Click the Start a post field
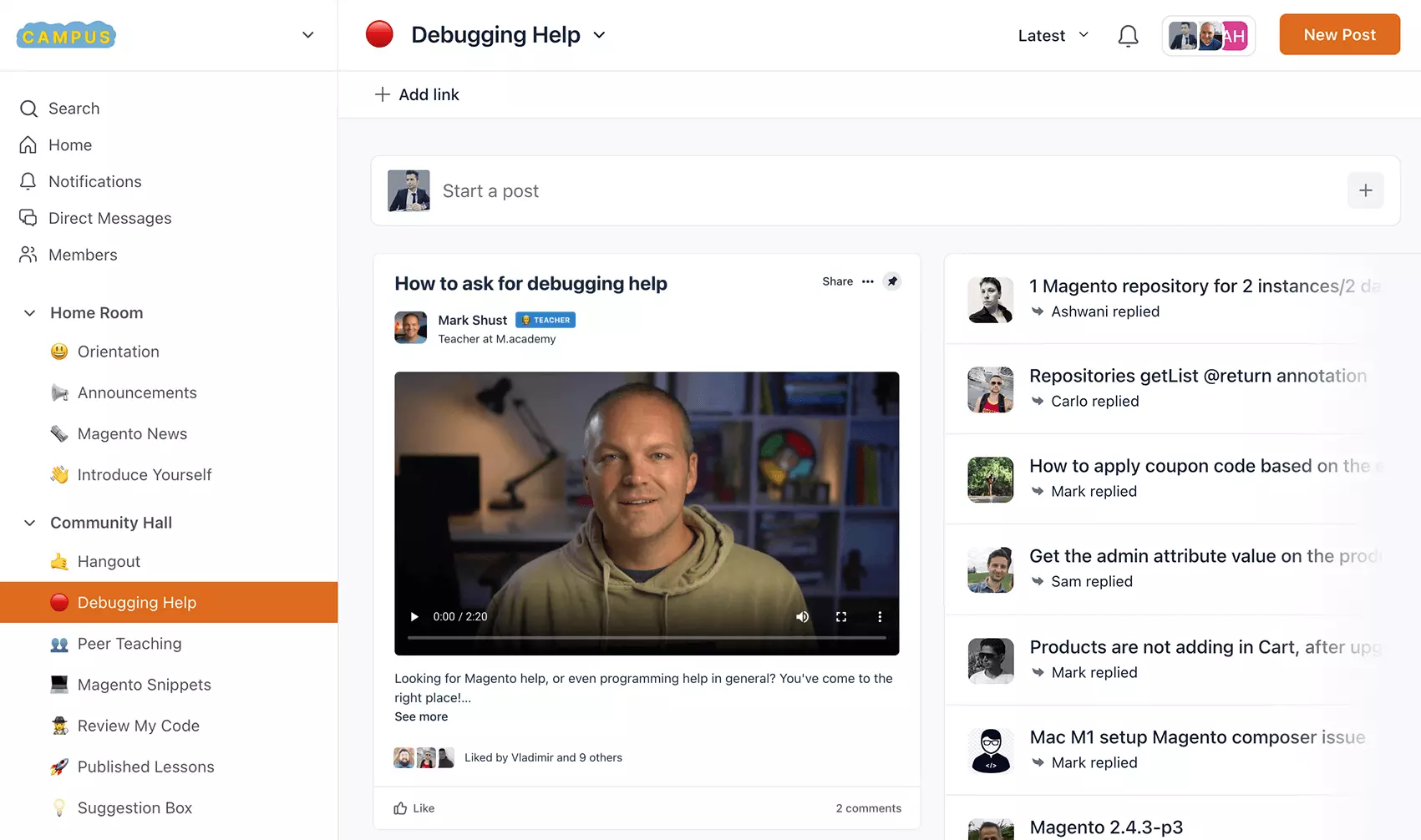 pyautogui.click(x=886, y=190)
